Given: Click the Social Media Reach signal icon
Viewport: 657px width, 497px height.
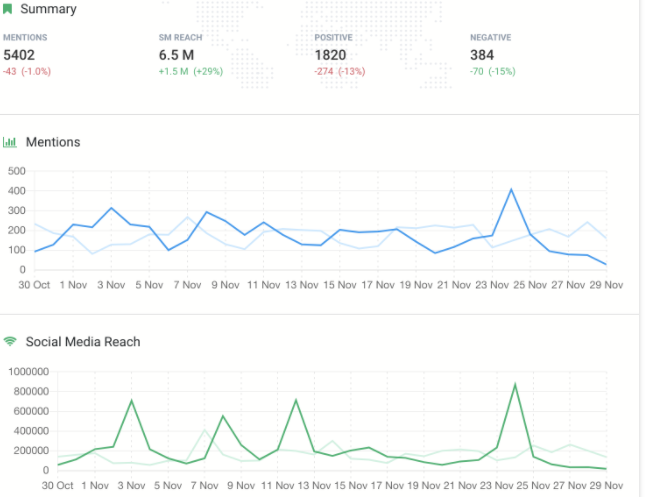Looking at the screenshot, I should [x=10, y=341].
